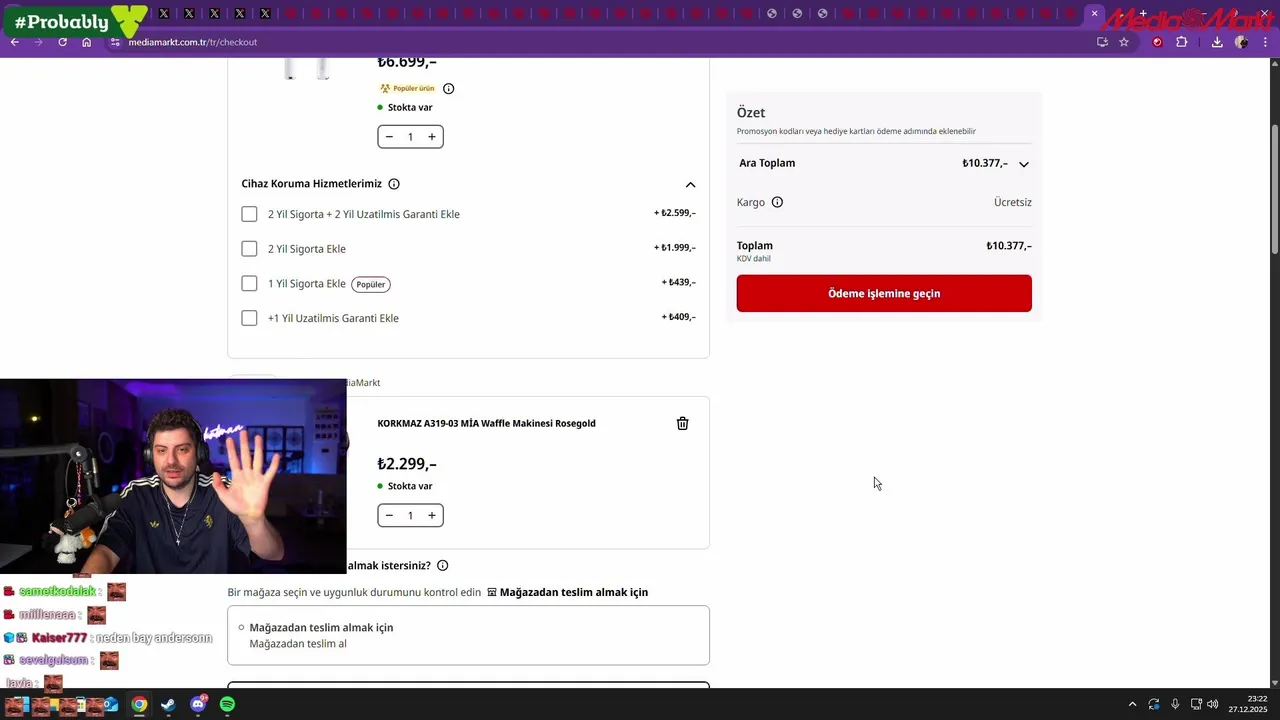Click red Opera-style extension icon in toolbar

[x=1158, y=42]
